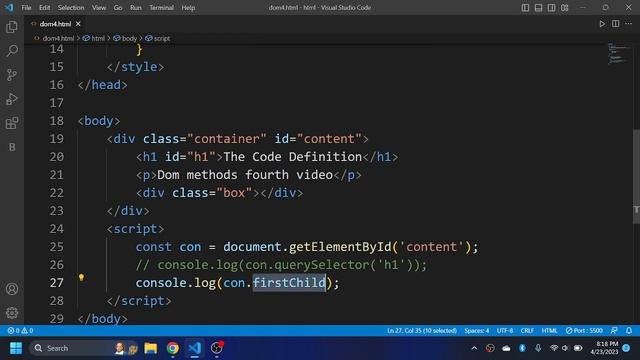640x360 pixels.
Task: Click the Ln 27, Col 35 status entry
Action: (422, 331)
